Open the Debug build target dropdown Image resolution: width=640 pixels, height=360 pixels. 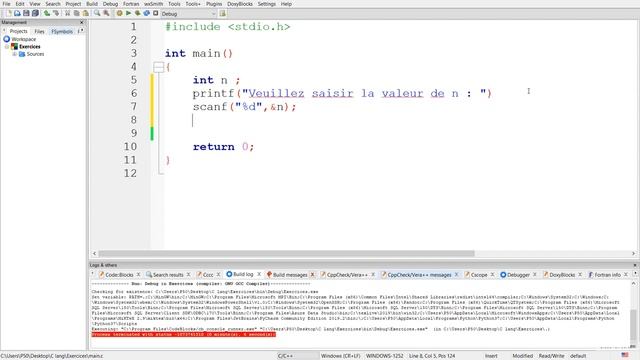coord(188,14)
